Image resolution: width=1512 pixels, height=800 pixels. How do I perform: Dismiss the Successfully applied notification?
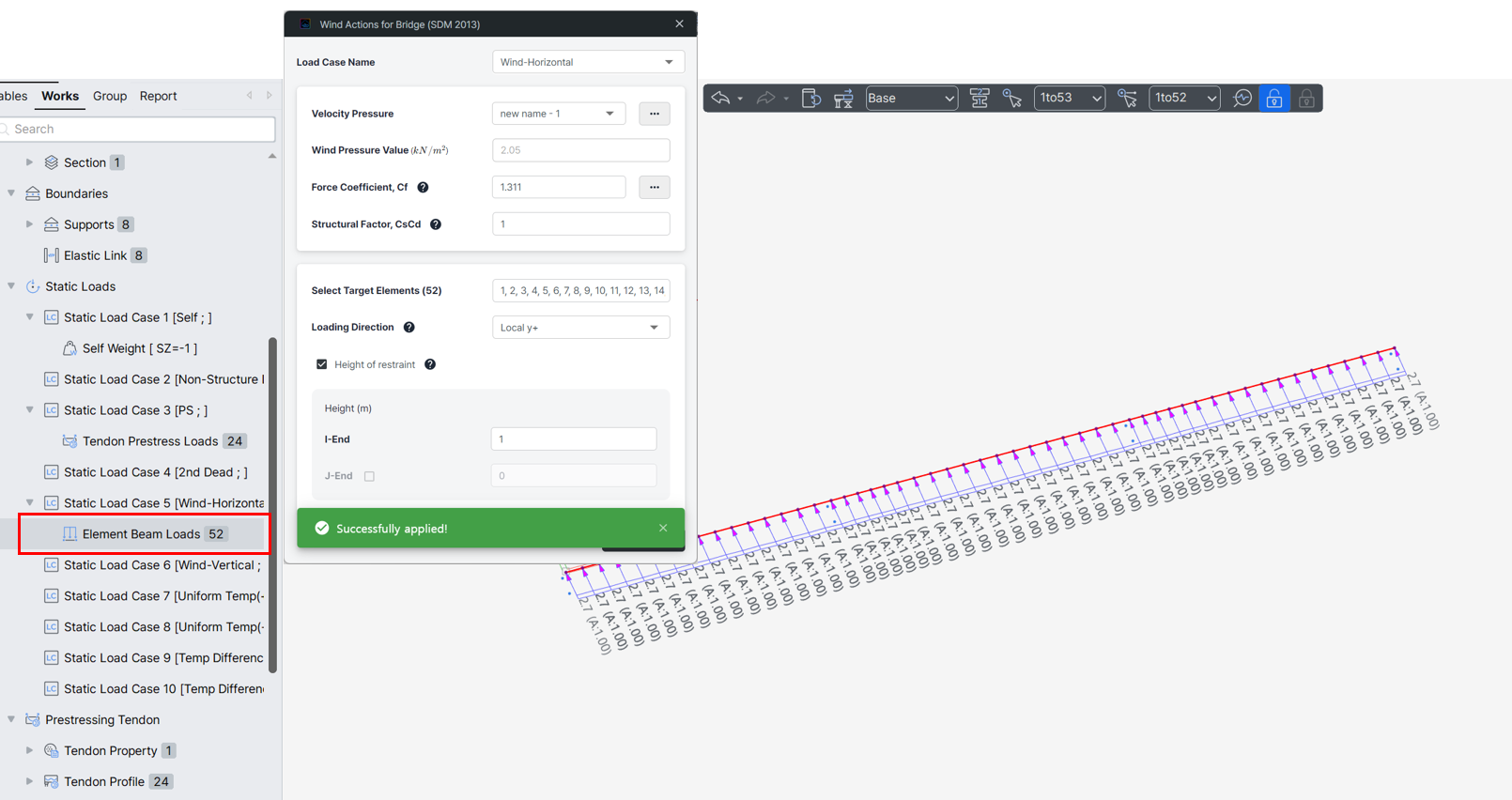coord(663,528)
